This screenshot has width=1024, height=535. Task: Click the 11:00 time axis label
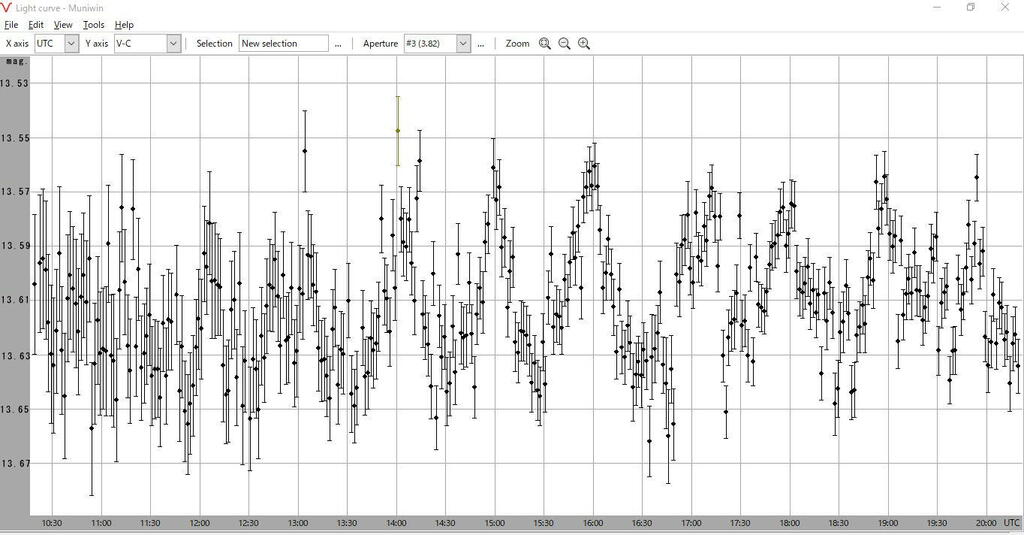click(101, 523)
